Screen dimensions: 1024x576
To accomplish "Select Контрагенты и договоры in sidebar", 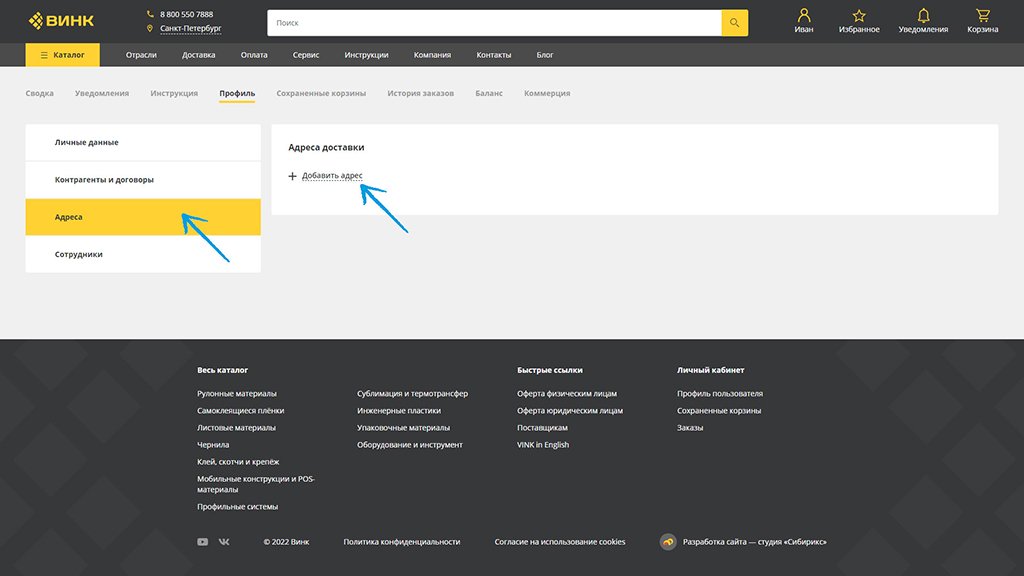I will [143, 180].
